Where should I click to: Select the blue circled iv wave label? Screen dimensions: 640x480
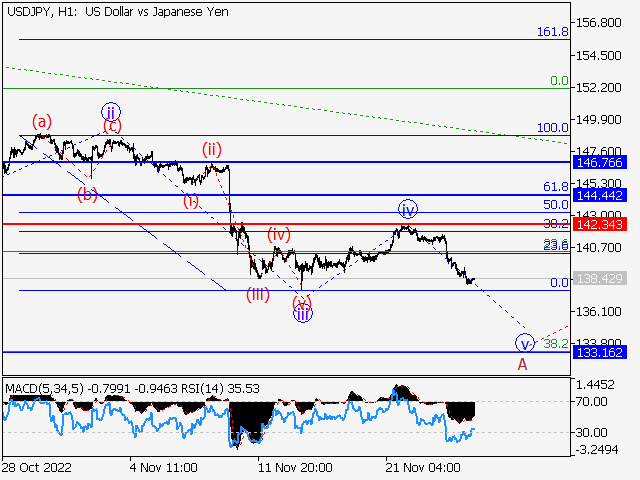(408, 209)
